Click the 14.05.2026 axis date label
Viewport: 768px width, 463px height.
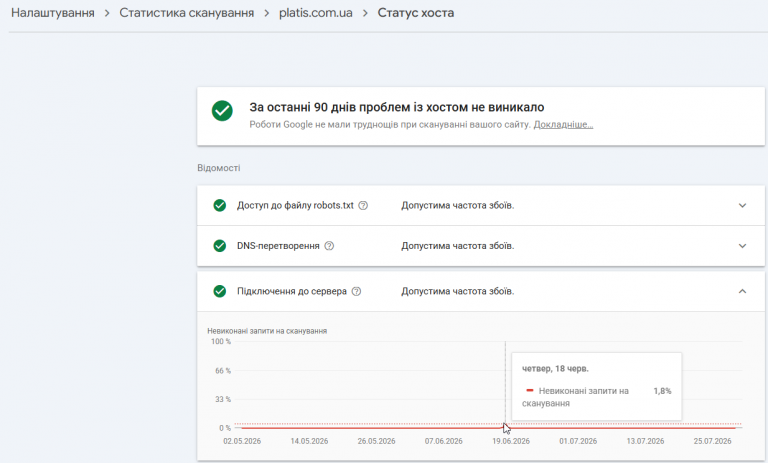click(x=309, y=441)
